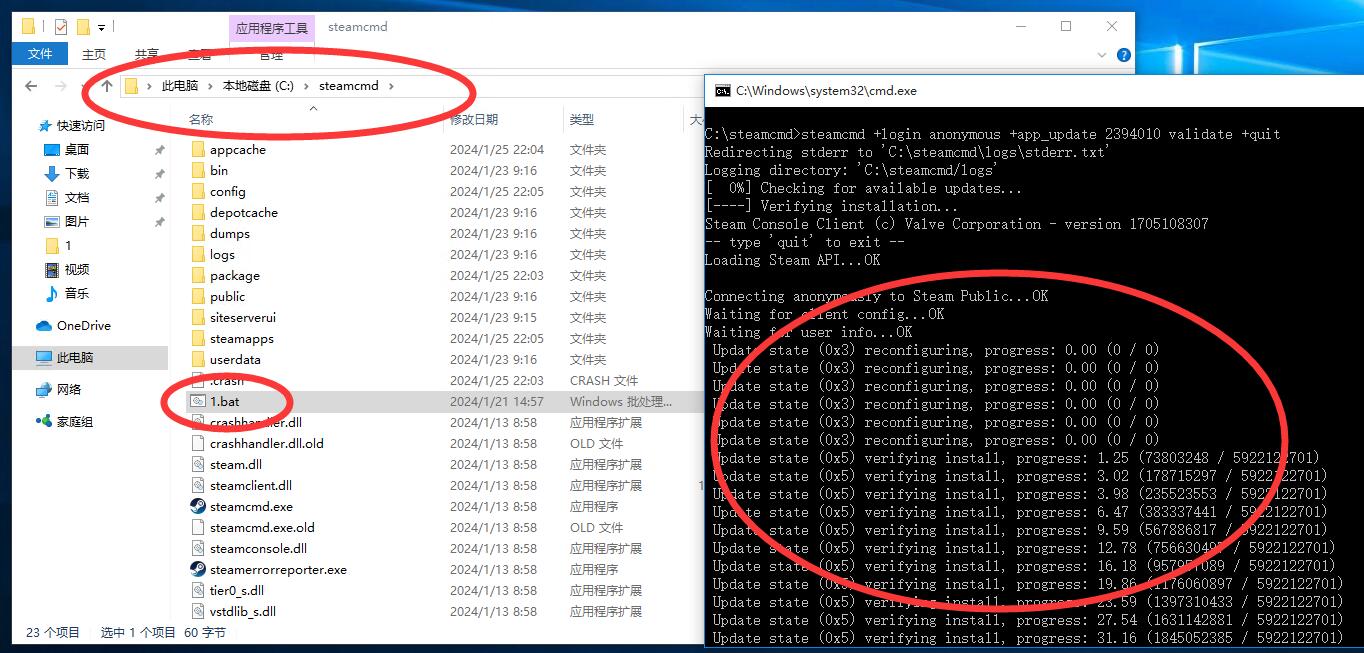This screenshot has width=1364, height=653.
Task: Sort by the 名称 column header
Action: [201, 120]
